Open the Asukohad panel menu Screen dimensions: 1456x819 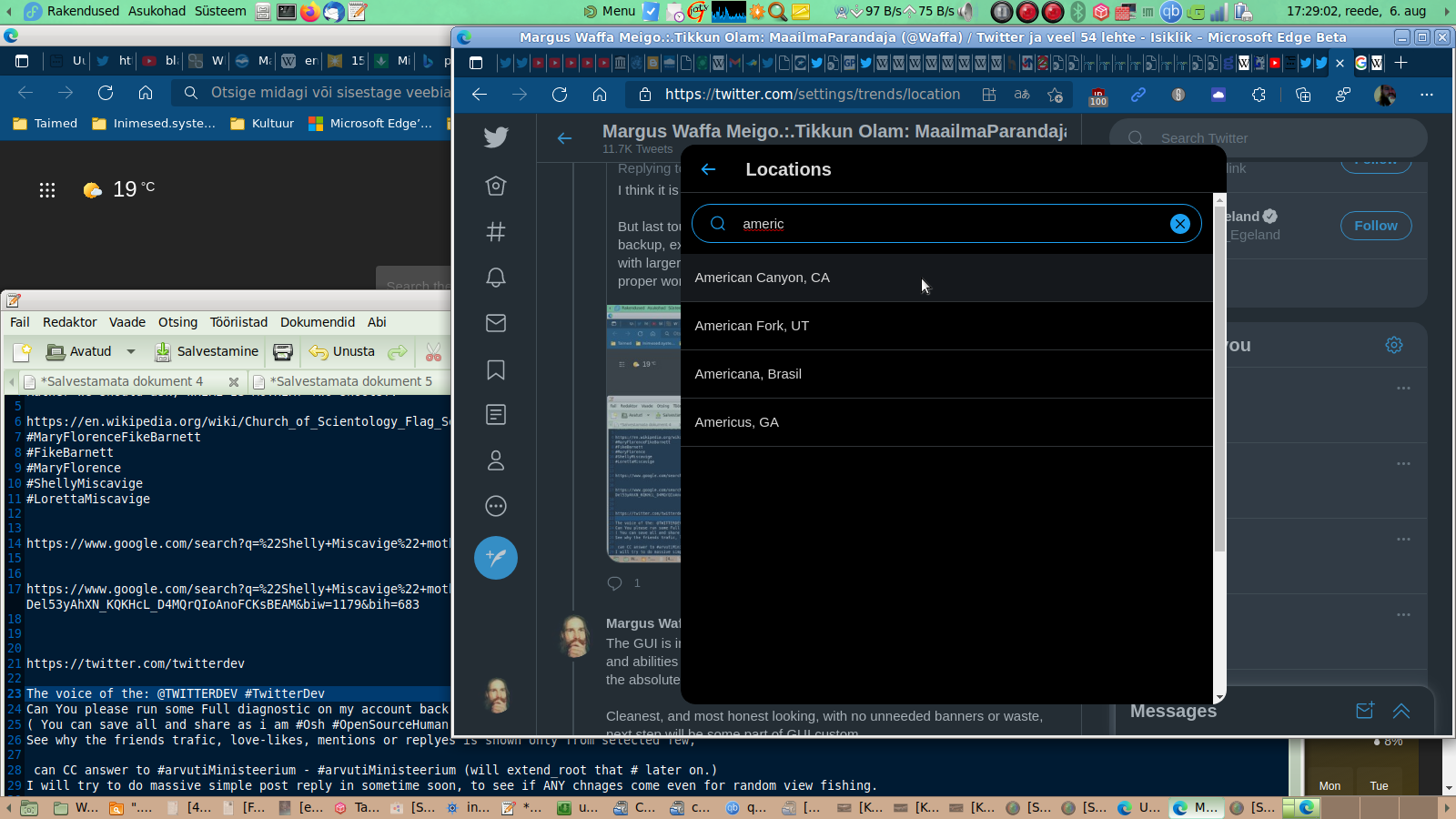pos(157,11)
